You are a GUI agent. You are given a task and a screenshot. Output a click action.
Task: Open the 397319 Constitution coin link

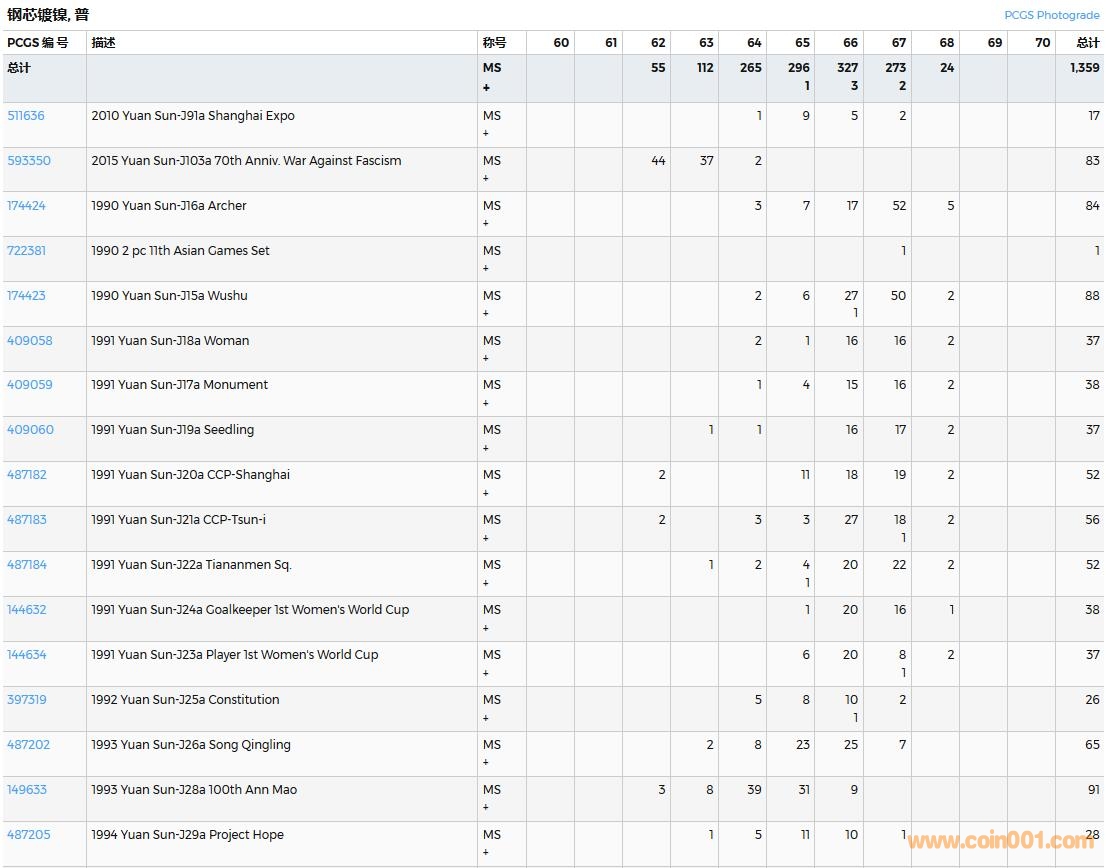(26, 700)
